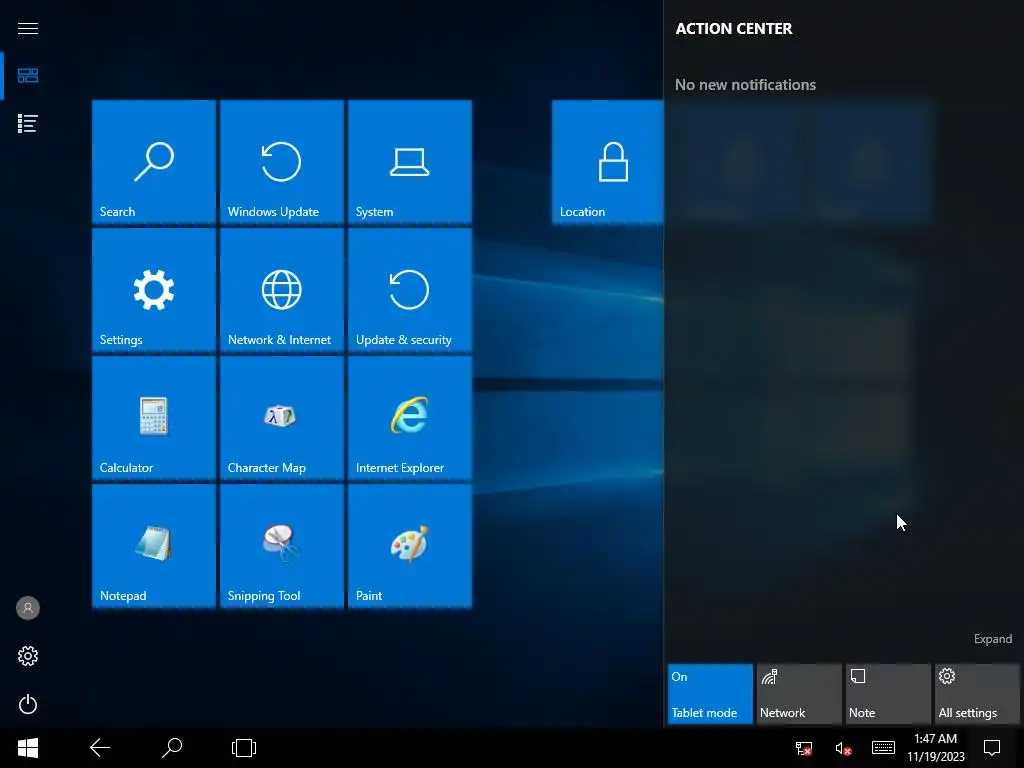The image size is (1024, 768).
Task: Switch to all apps list view
Action: 27,123
